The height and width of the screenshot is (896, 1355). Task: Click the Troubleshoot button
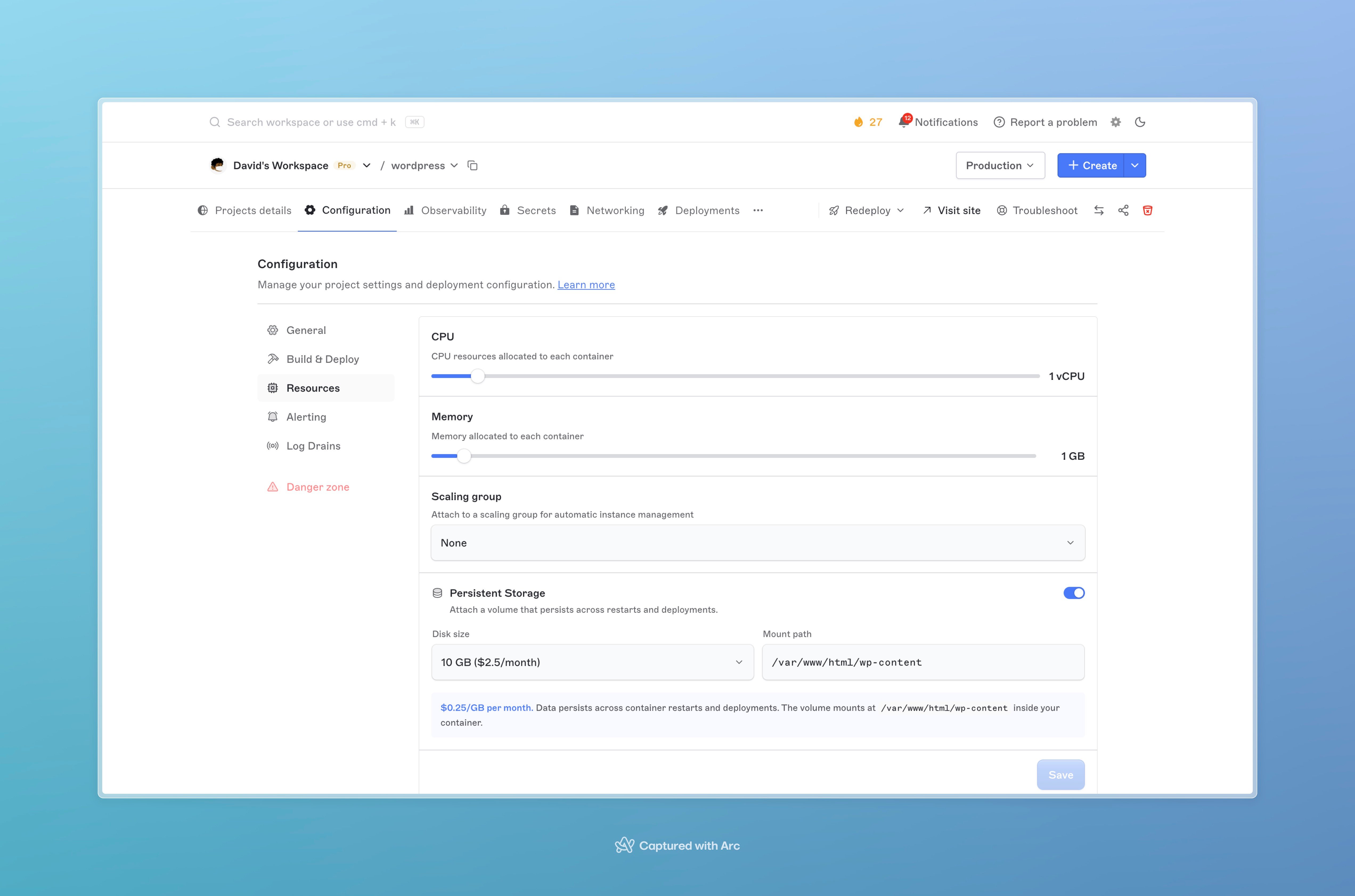[1036, 210]
